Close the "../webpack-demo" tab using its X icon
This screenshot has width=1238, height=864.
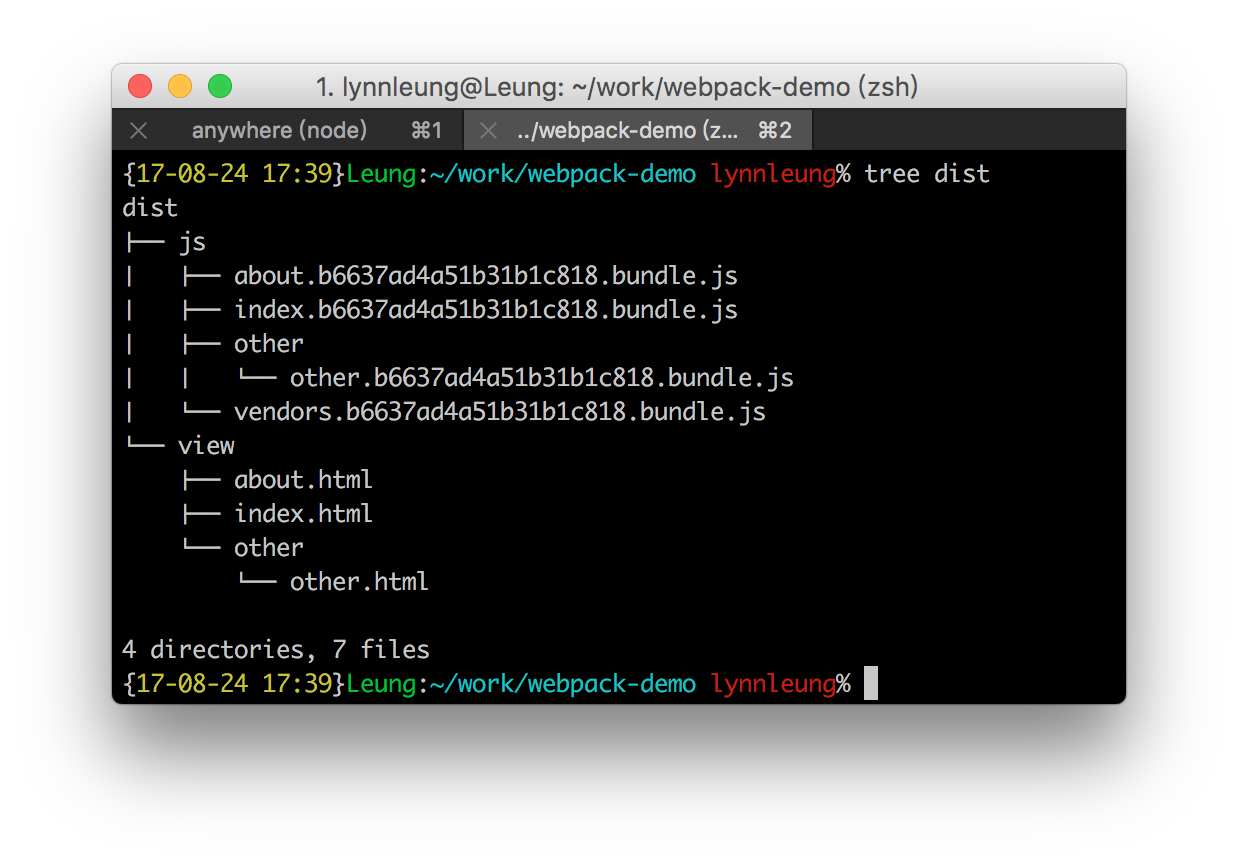coord(488,131)
